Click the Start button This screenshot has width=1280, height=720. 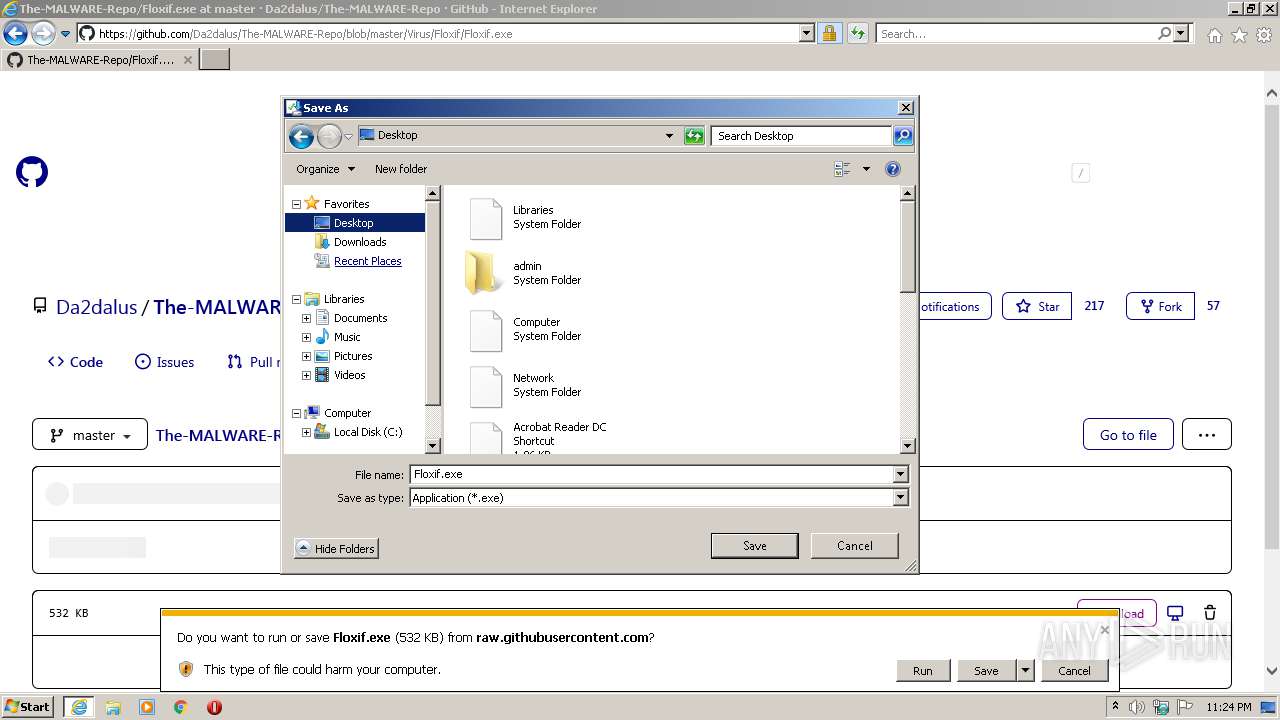click(28, 707)
